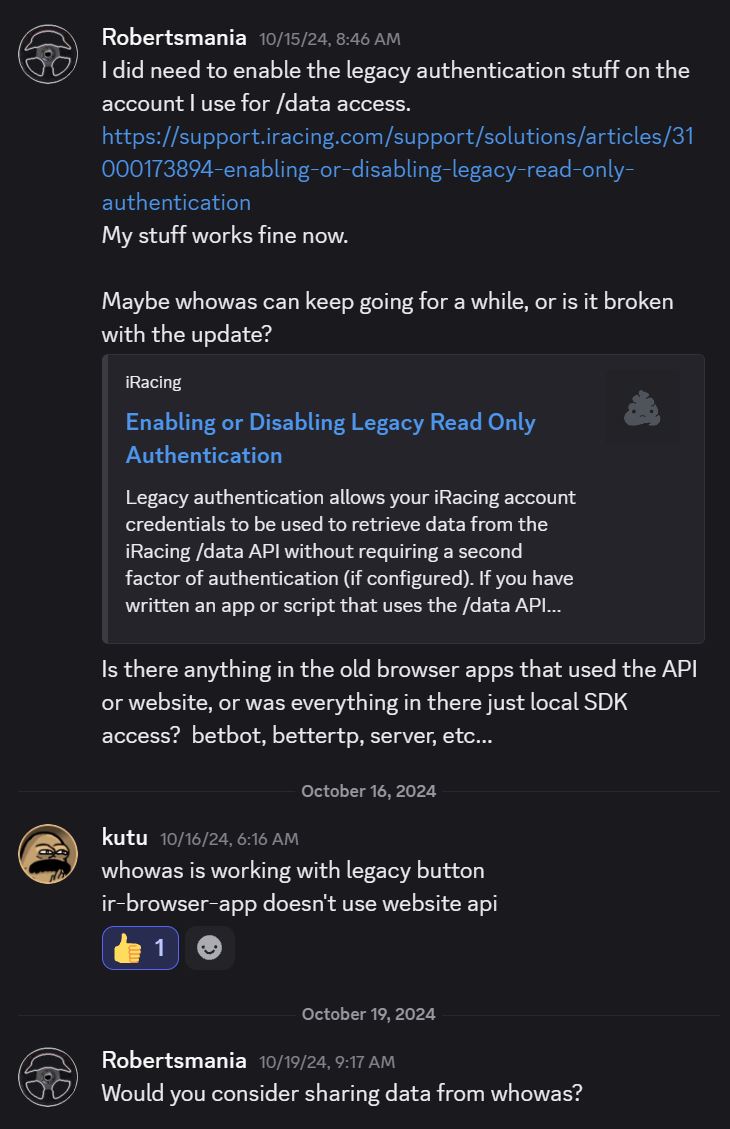Click the embed thumbnail icon in iRacing preview
730x1129 pixels.
[642, 408]
